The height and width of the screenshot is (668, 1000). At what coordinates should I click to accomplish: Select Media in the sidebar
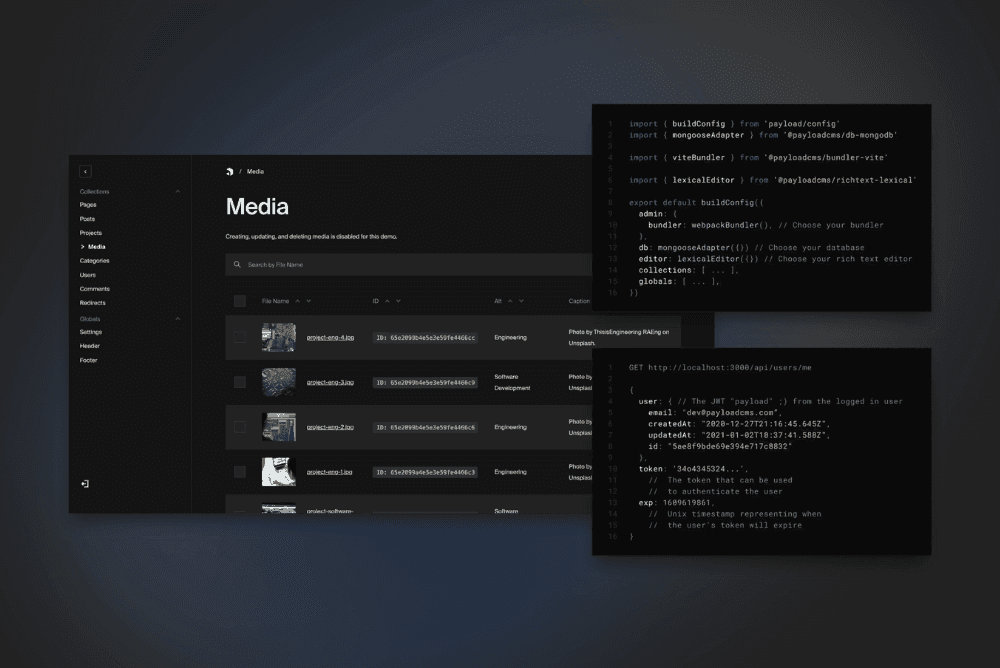[96, 247]
